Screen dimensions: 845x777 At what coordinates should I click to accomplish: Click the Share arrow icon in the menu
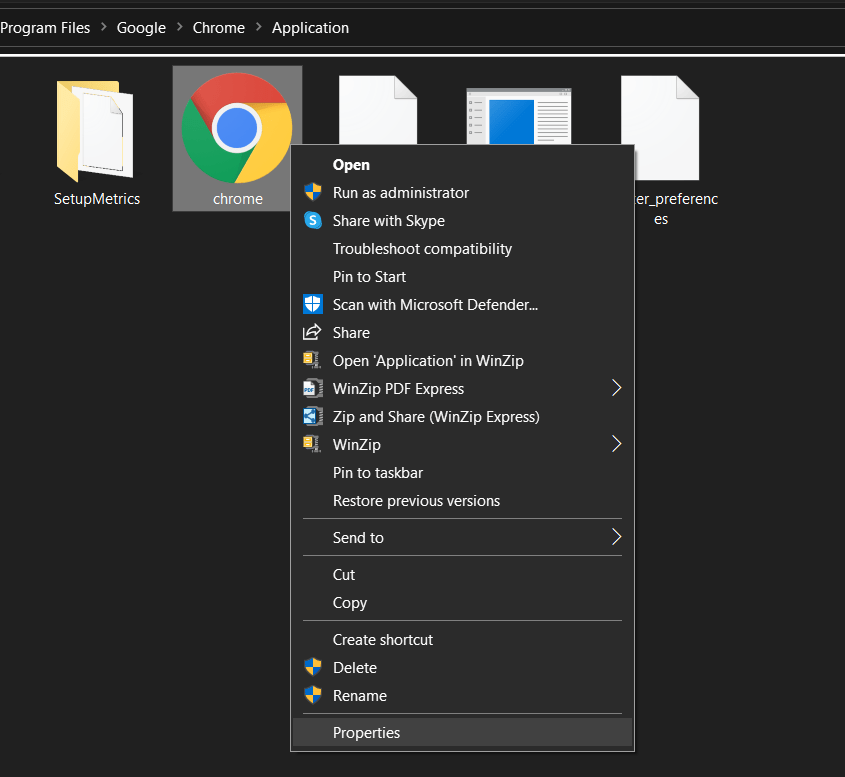tap(312, 332)
